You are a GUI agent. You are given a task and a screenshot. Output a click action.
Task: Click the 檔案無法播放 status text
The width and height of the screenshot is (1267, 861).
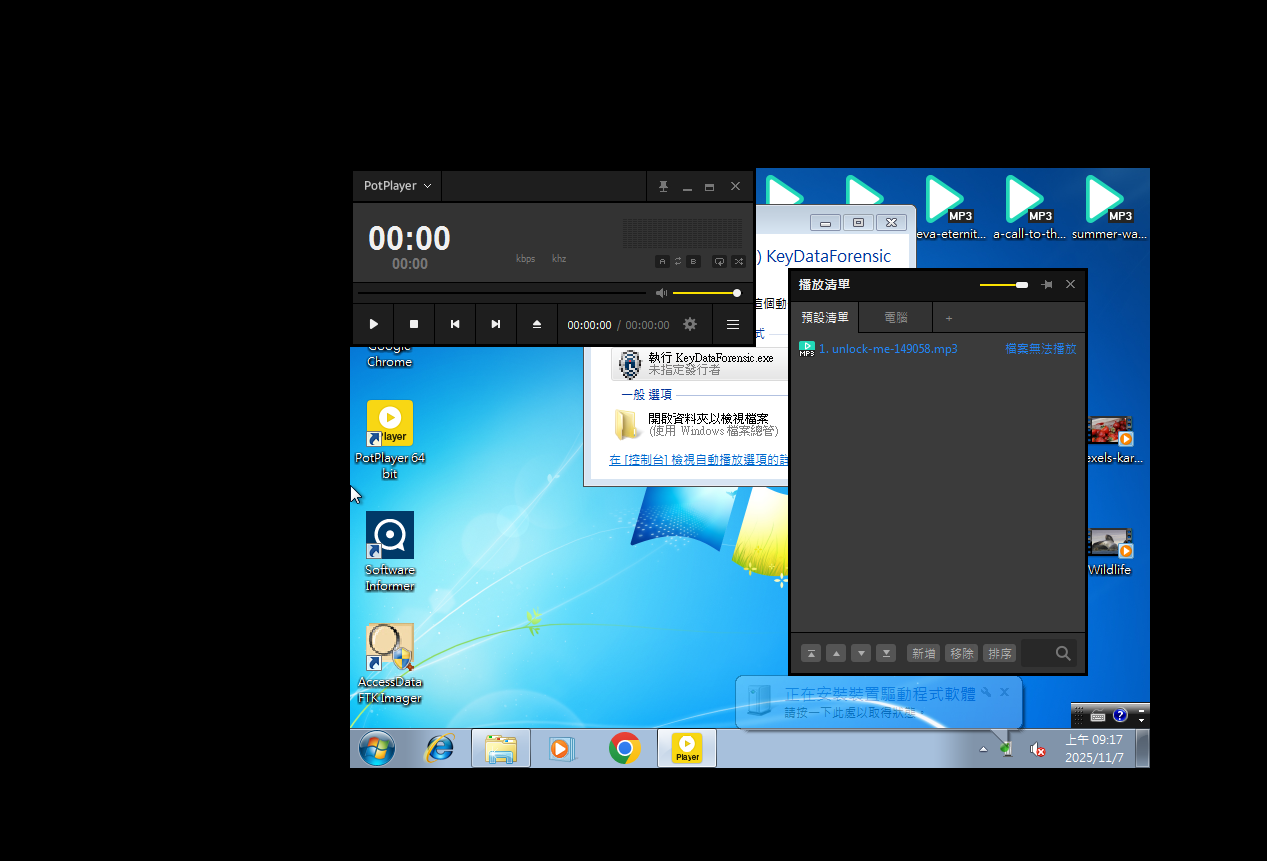click(1041, 349)
